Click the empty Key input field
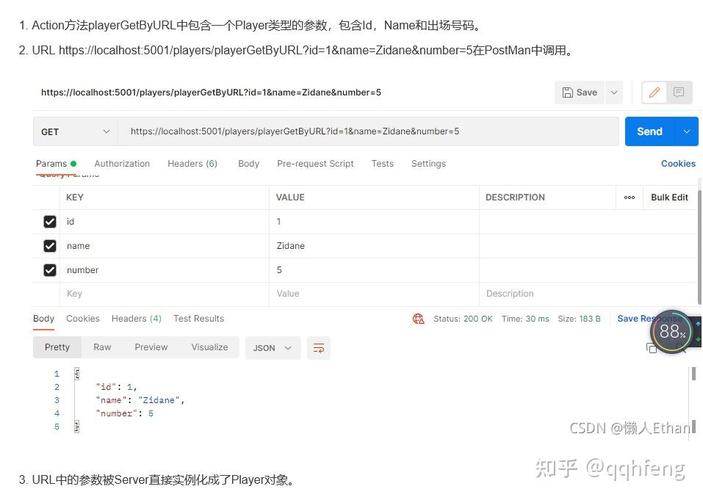Viewport: 703px width, 500px height. point(164,294)
